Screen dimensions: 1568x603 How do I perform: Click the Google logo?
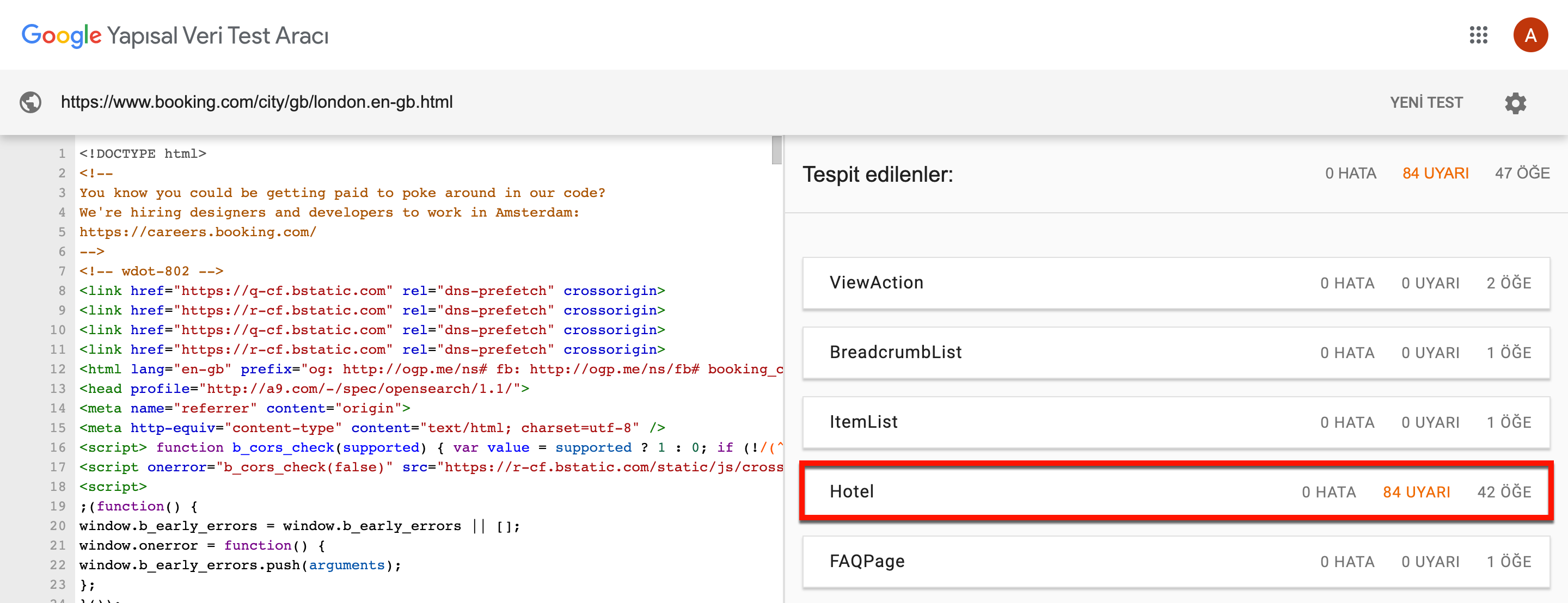(62, 35)
